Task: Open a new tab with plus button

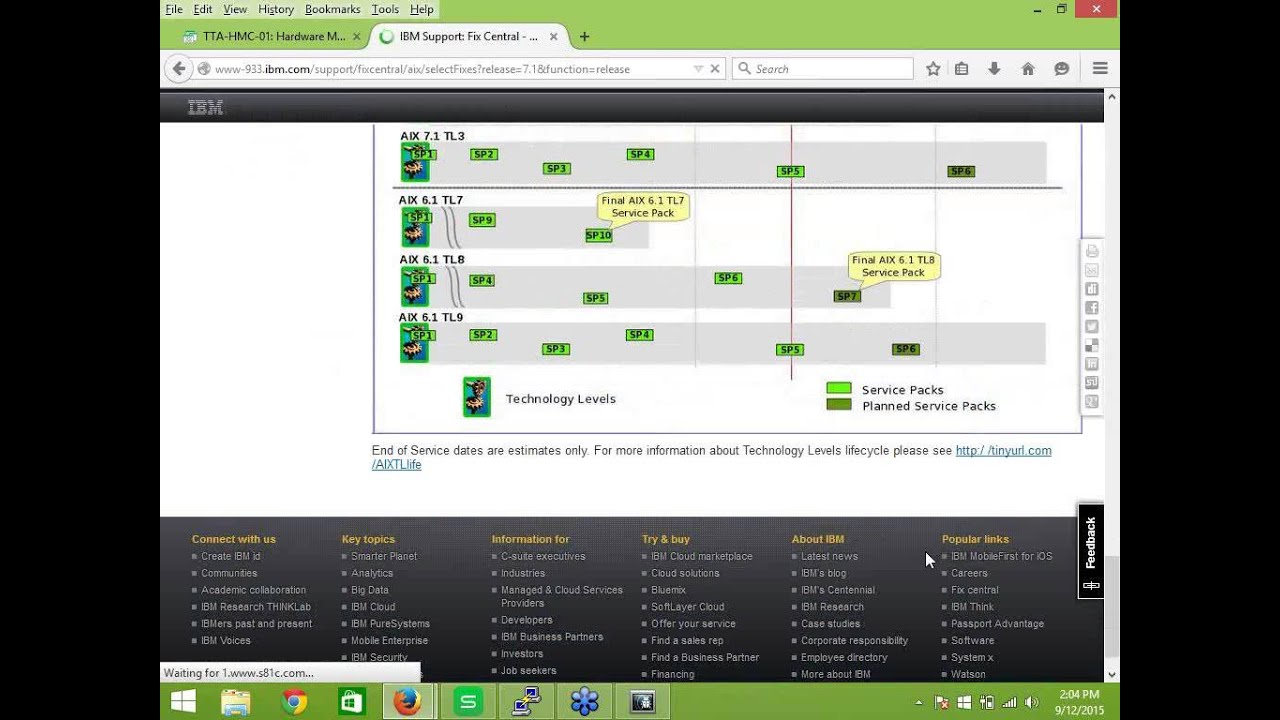Action: pyautogui.click(x=585, y=37)
